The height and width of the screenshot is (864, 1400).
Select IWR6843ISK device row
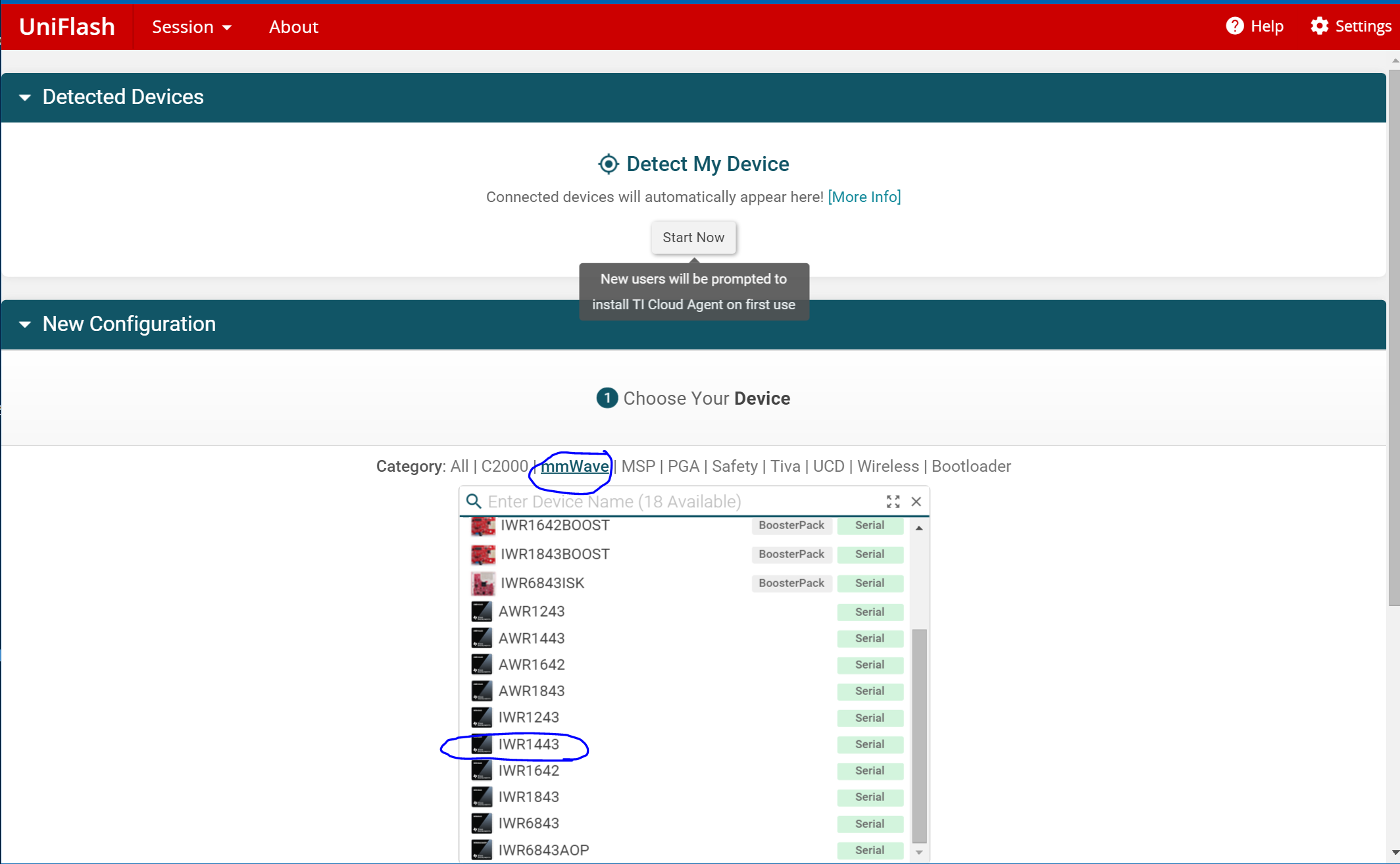[x=687, y=584]
